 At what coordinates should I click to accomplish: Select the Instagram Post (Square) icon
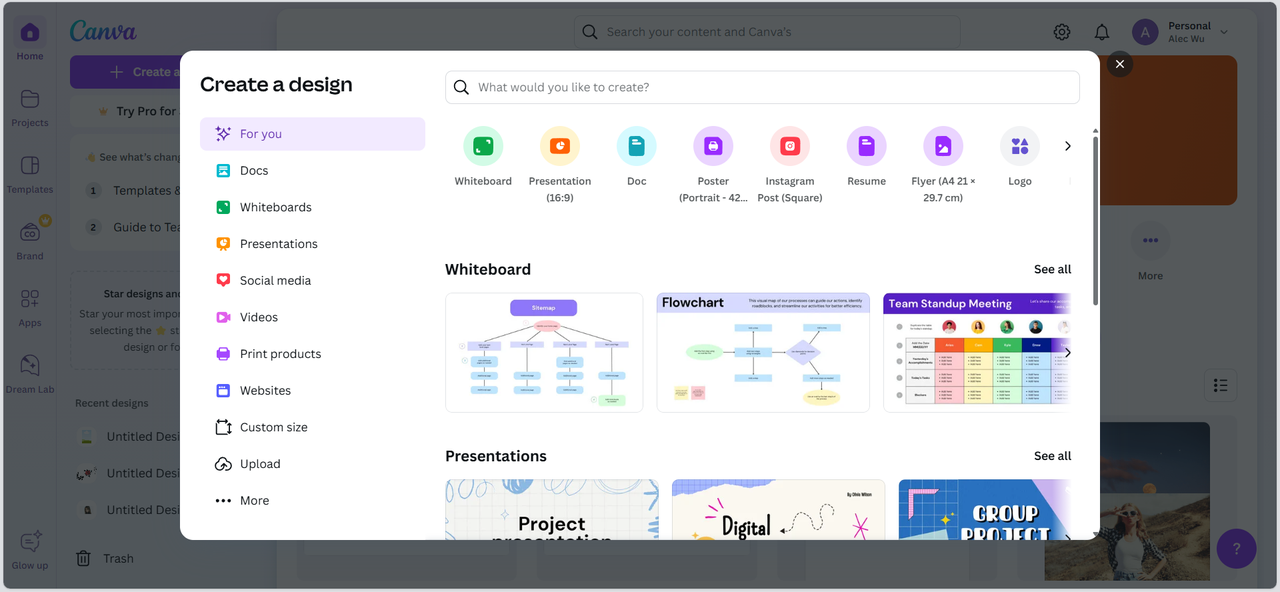(x=790, y=146)
